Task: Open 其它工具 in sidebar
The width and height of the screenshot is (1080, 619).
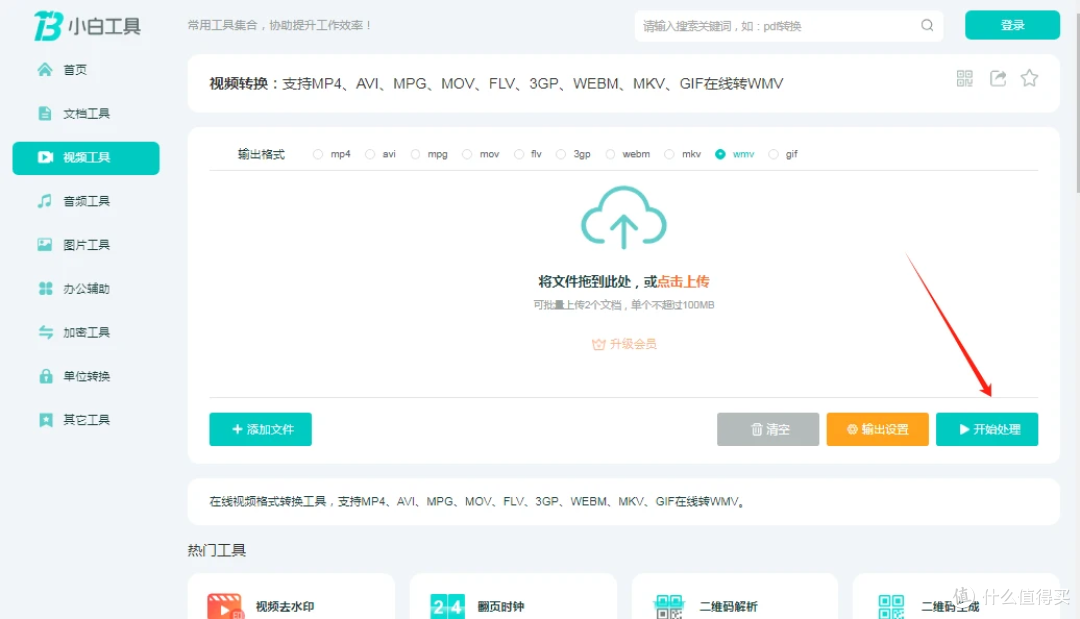Action: tap(86, 420)
